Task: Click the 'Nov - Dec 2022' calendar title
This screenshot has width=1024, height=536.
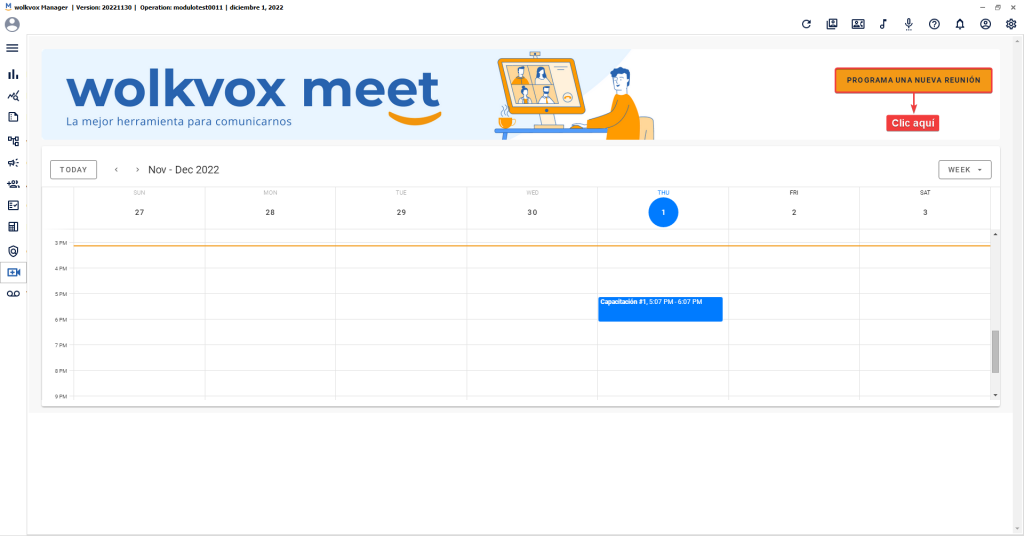Action: pyautogui.click(x=184, y=170)
